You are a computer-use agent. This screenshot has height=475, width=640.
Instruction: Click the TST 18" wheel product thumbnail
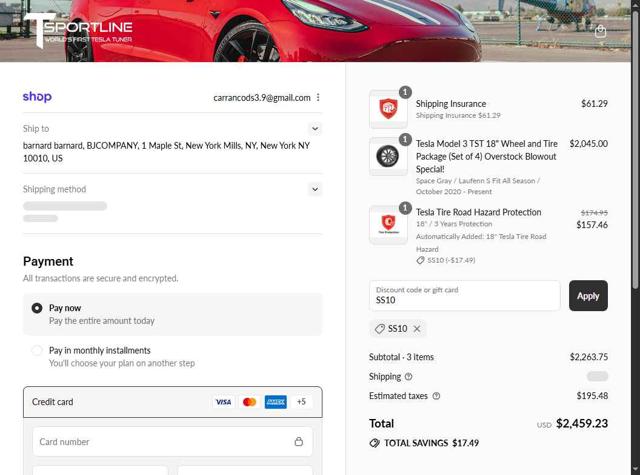point(388,156)
